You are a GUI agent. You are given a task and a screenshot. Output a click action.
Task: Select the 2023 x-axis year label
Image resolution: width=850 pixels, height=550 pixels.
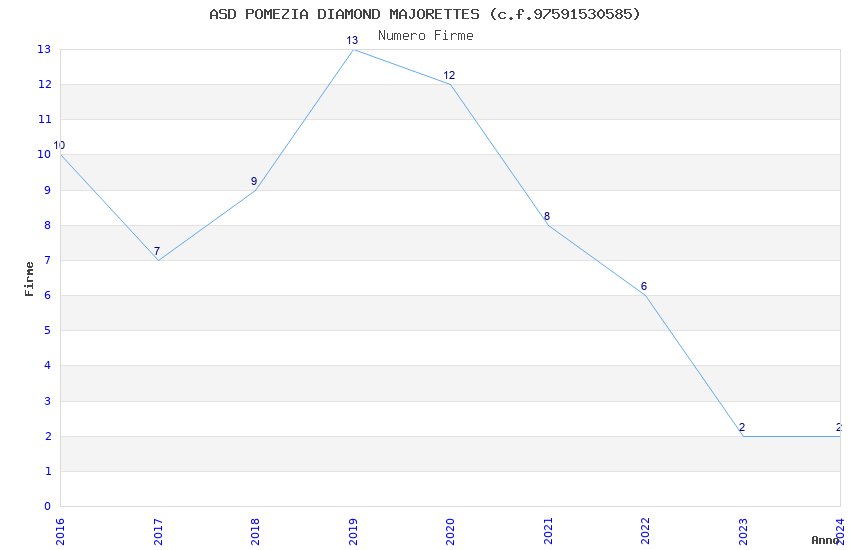pyautogui.click(x=743, y=532)
